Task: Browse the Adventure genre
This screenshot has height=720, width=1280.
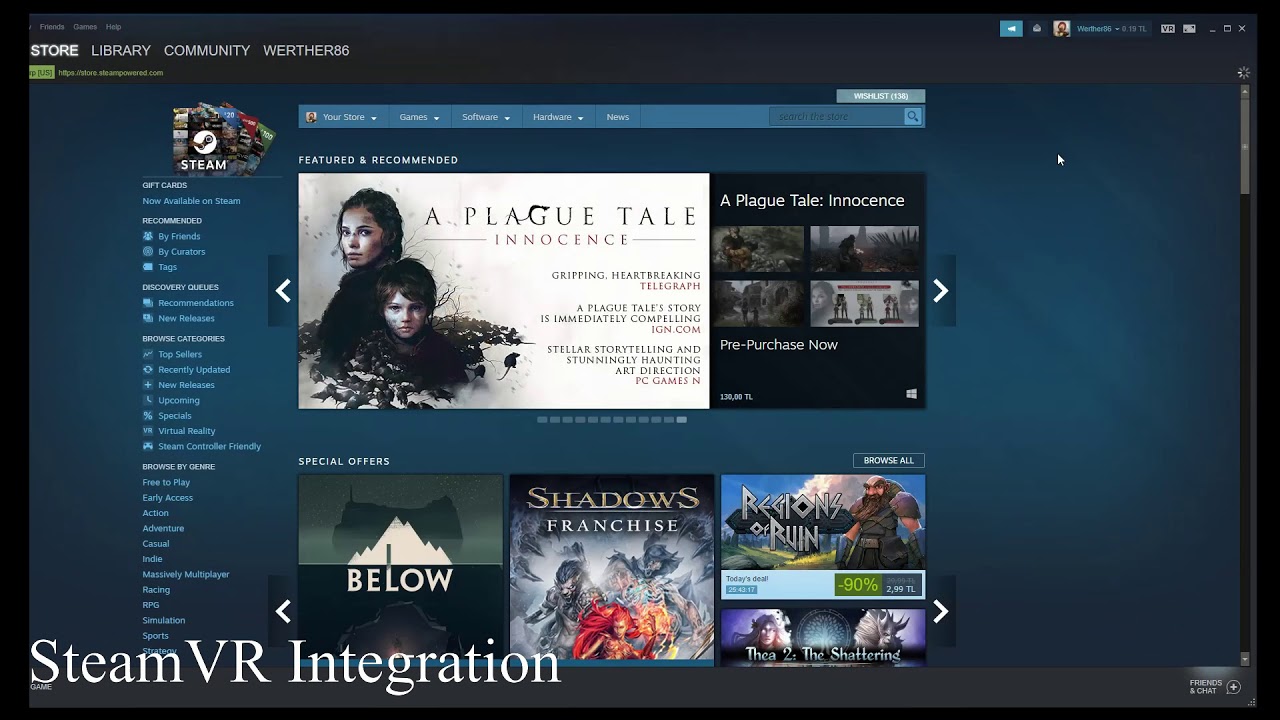Action: pos(163,528)
